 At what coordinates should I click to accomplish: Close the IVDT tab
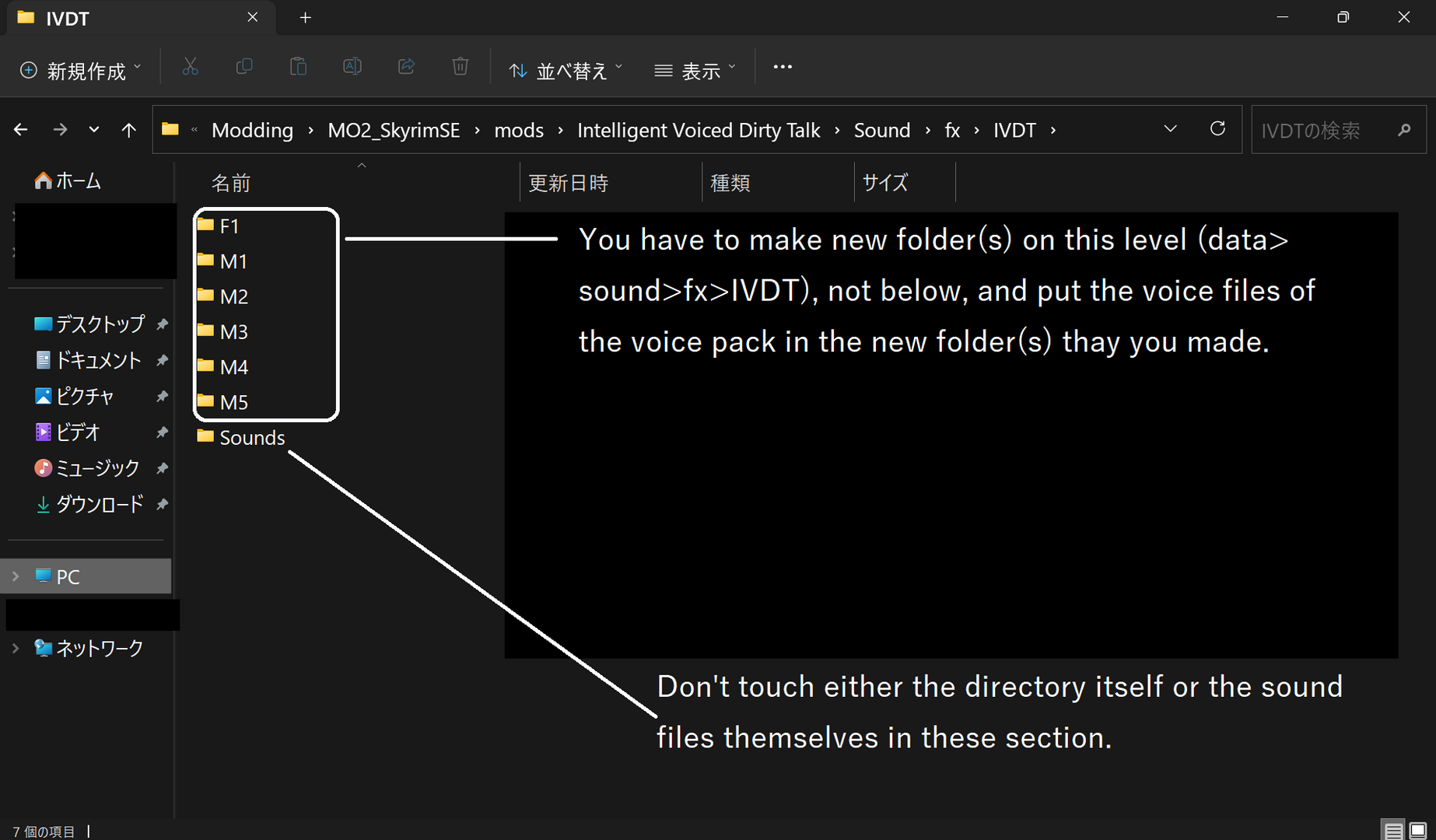pos(253,17)
